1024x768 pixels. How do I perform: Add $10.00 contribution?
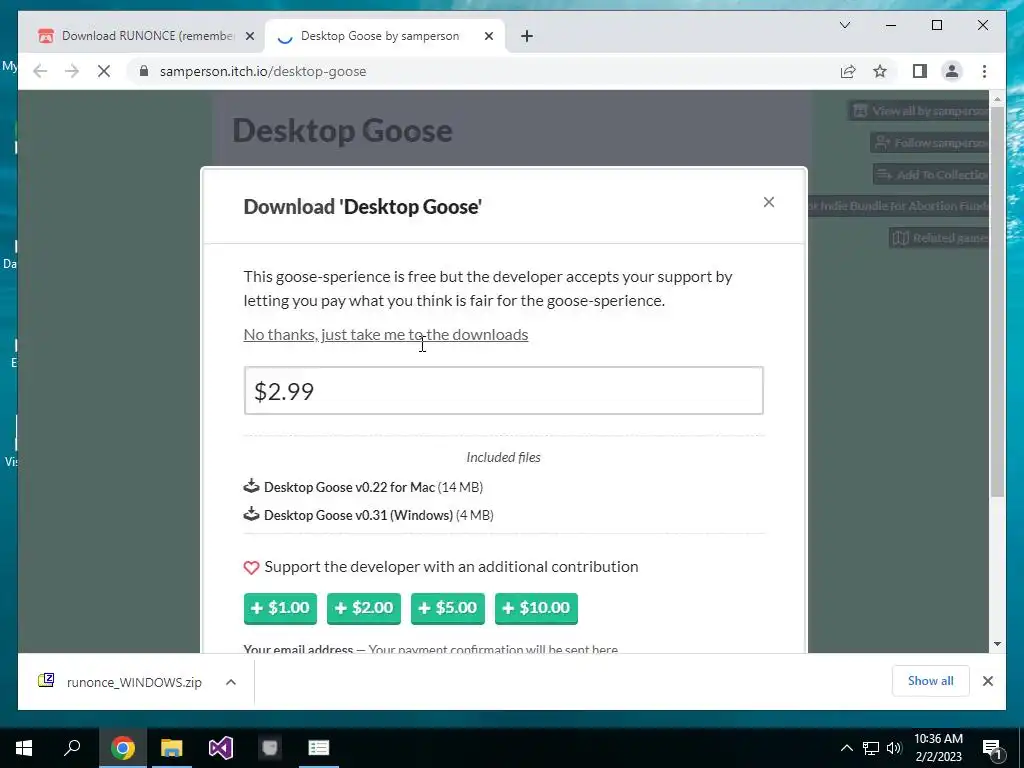536,608
